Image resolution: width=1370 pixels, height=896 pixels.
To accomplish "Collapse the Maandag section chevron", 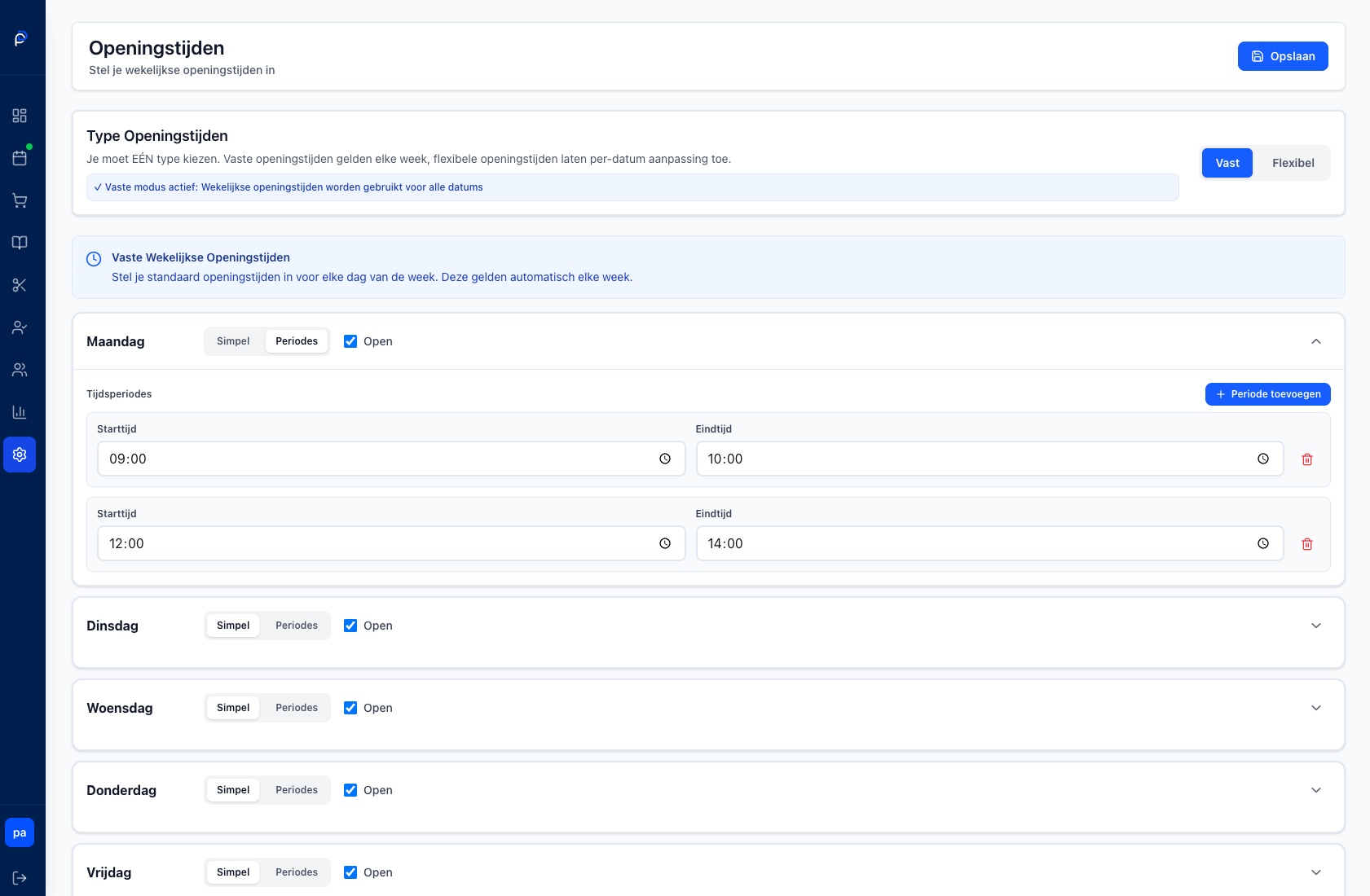I will [1315, 341].
